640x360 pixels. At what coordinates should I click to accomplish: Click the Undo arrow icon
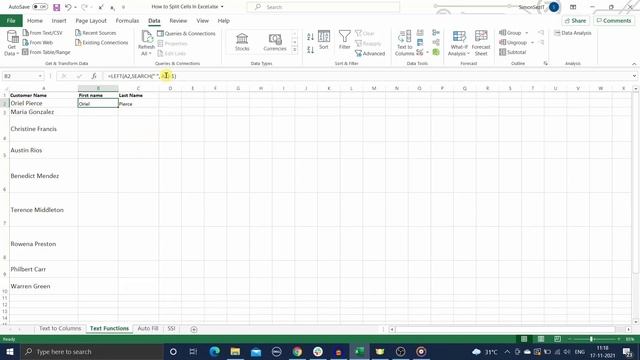coord(68,7)
